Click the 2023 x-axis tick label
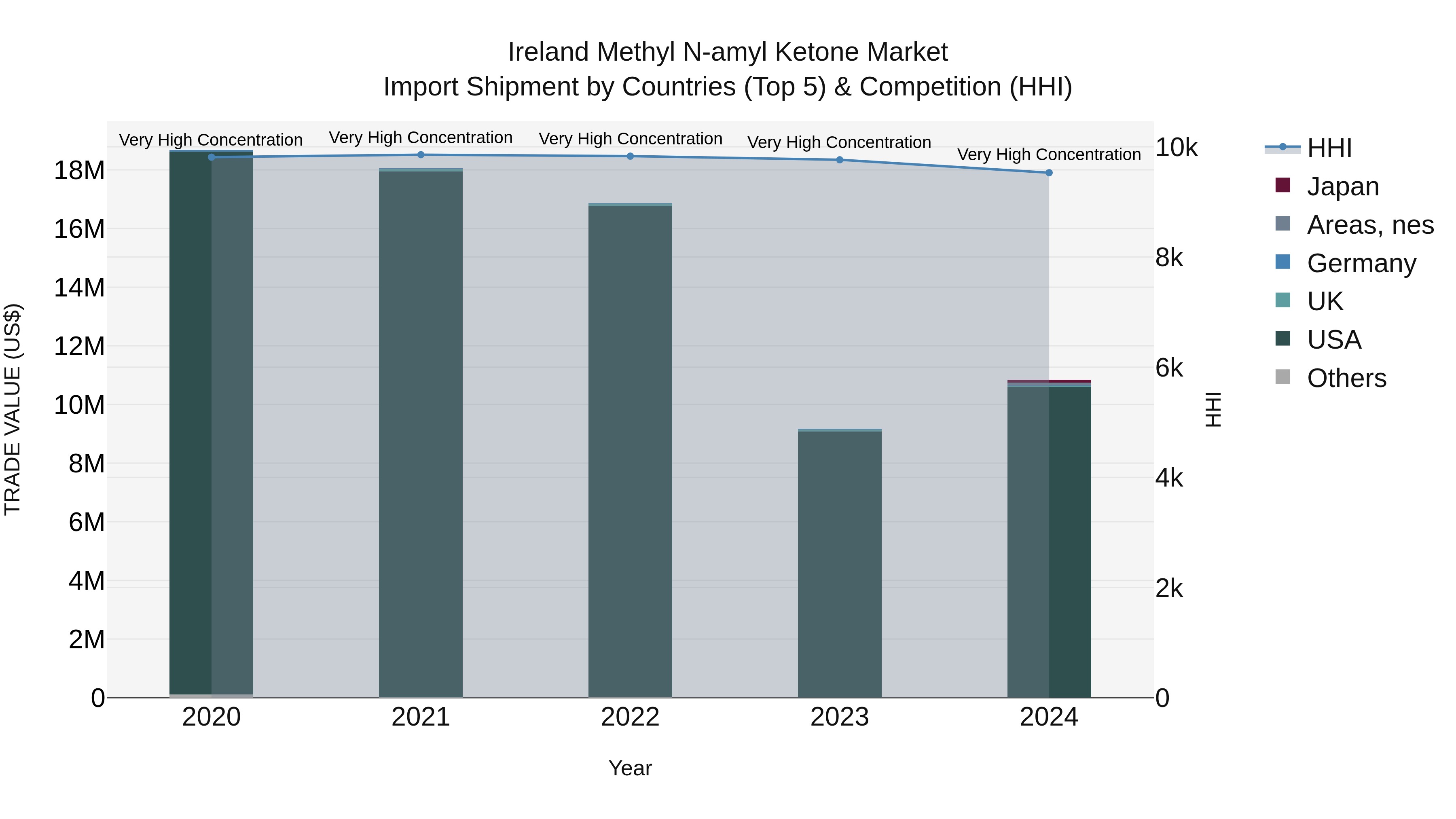The image size is (1456, 819). click(839, 717)
